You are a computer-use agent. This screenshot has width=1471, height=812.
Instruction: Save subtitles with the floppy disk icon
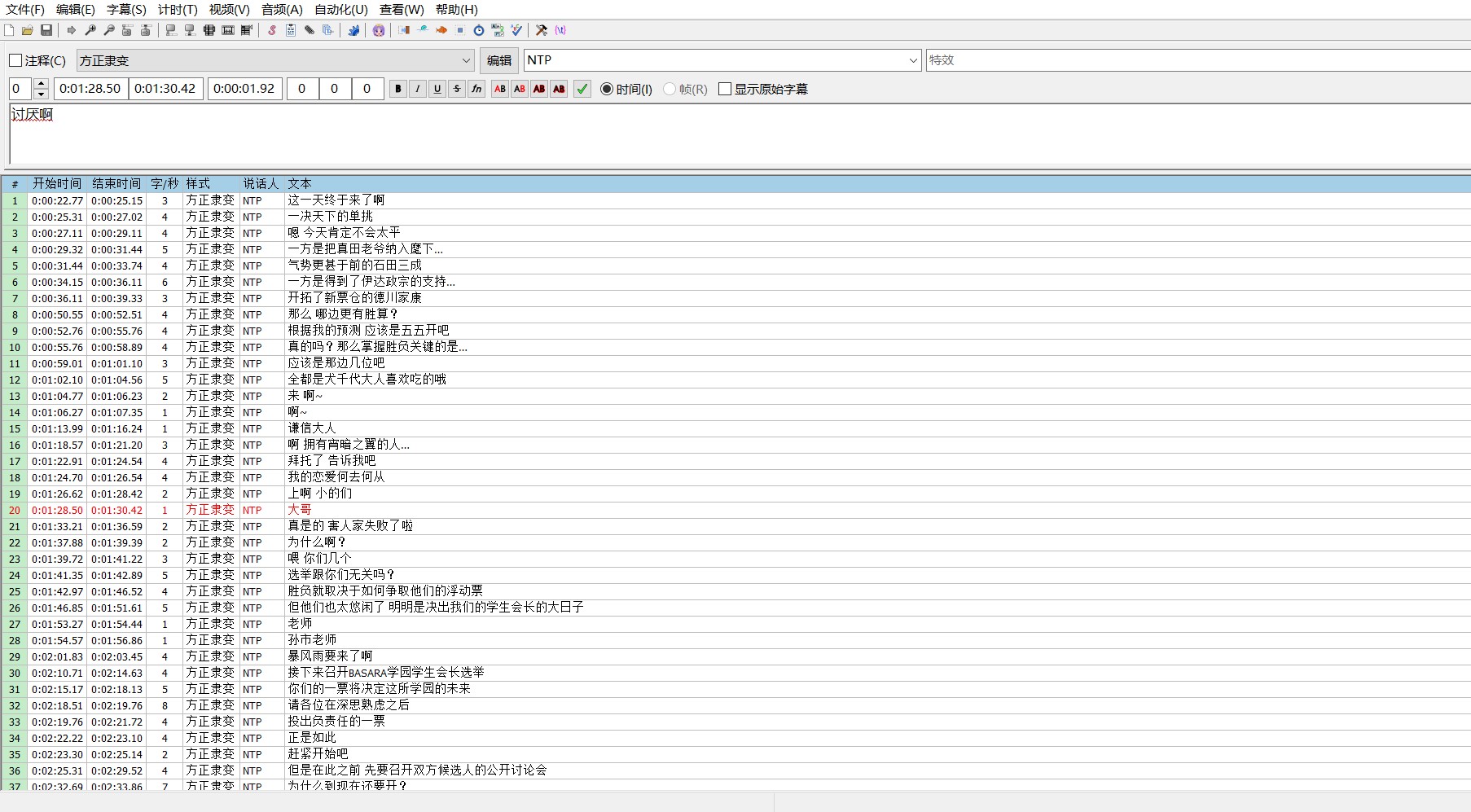[x=46, y=30]
